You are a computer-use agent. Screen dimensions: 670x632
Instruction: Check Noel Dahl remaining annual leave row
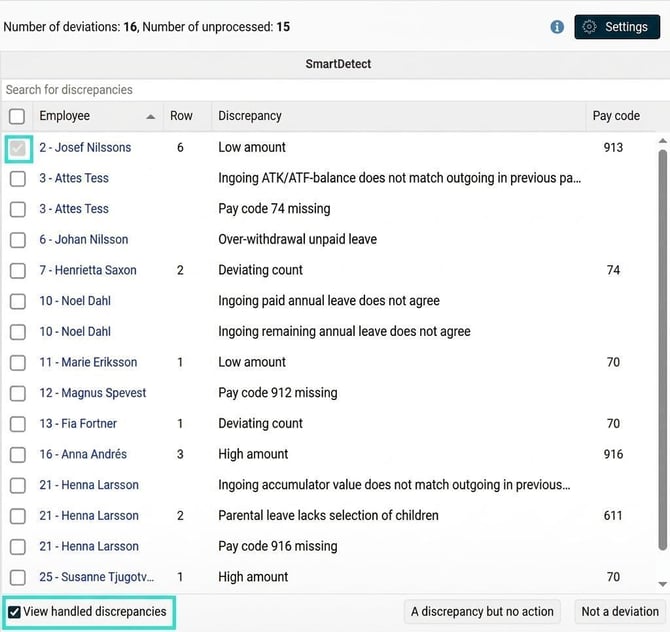tap(18, 332)
